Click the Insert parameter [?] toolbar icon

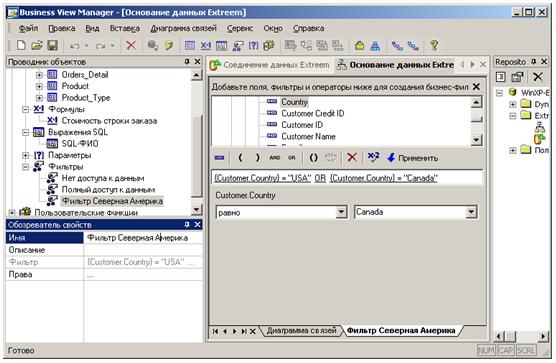pyautogui.click(x=253, y=45)
